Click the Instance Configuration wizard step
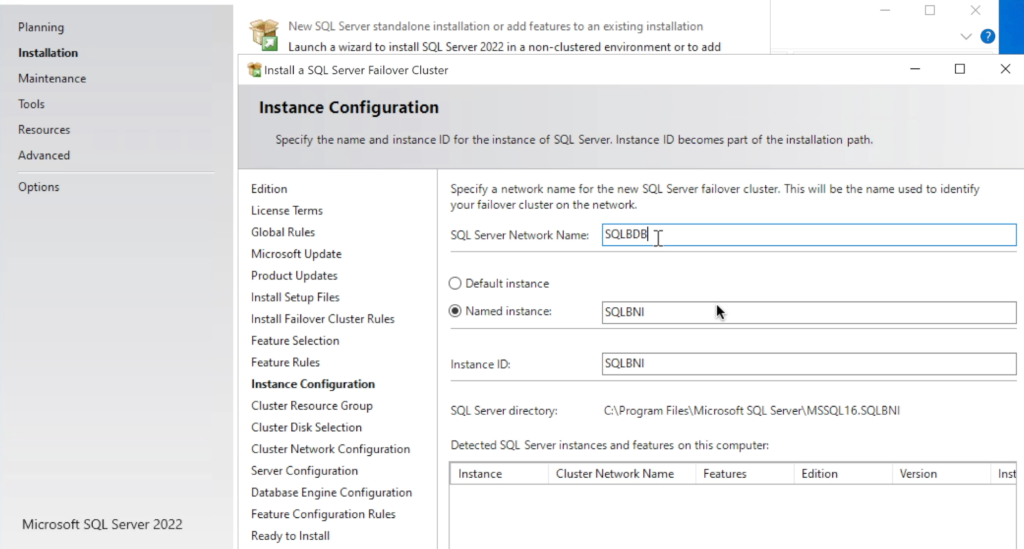 point(313,384)
